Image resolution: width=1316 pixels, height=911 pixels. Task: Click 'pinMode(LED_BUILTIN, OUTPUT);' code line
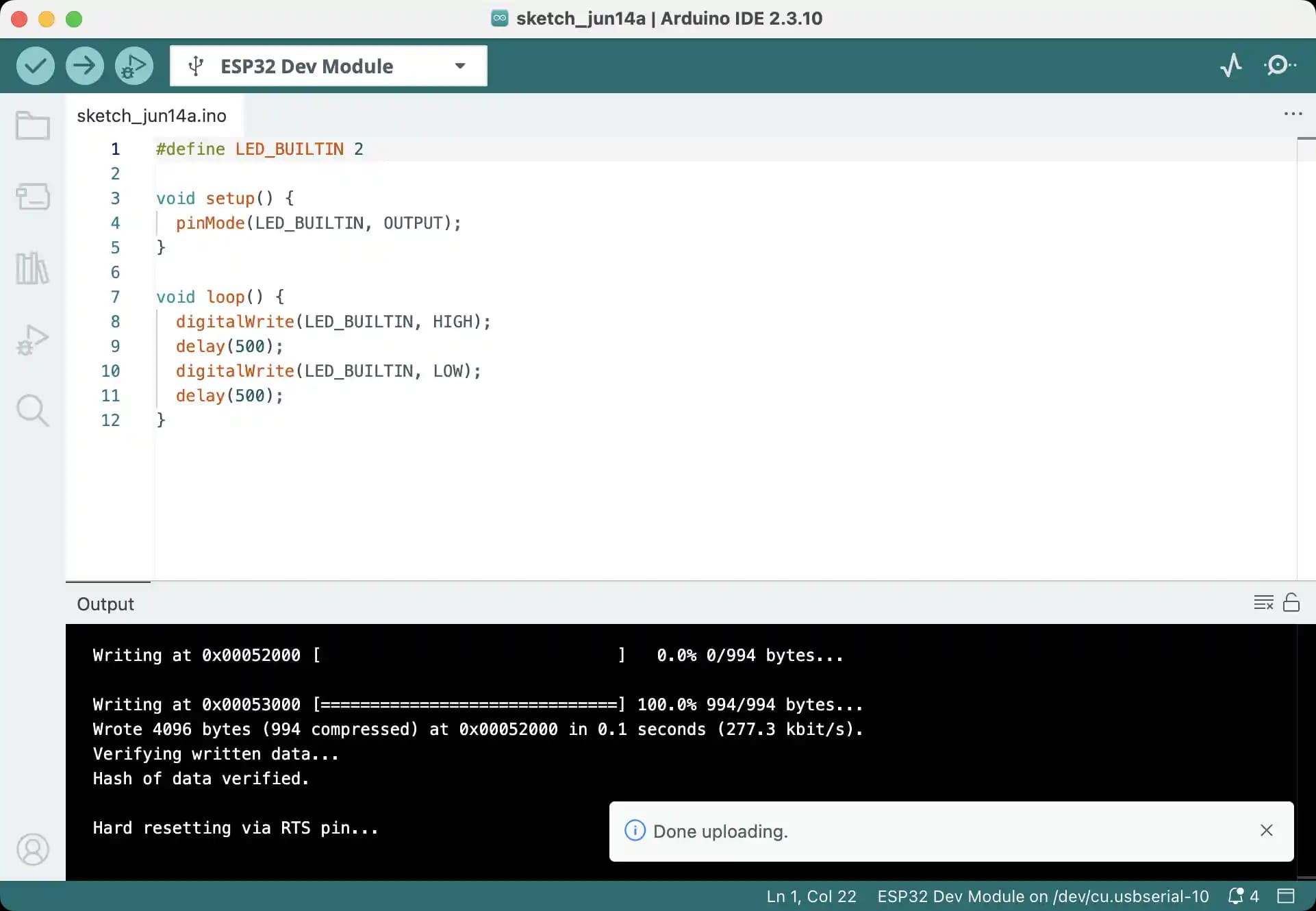(x=318, y=223)
